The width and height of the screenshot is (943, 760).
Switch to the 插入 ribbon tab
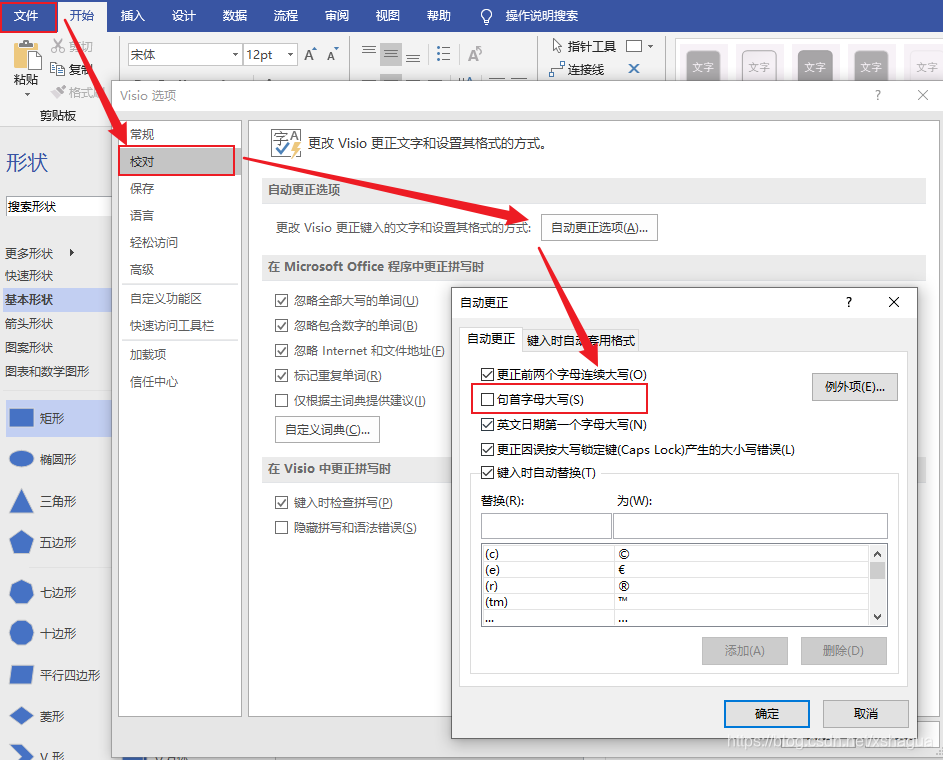(x=133, y=16)
